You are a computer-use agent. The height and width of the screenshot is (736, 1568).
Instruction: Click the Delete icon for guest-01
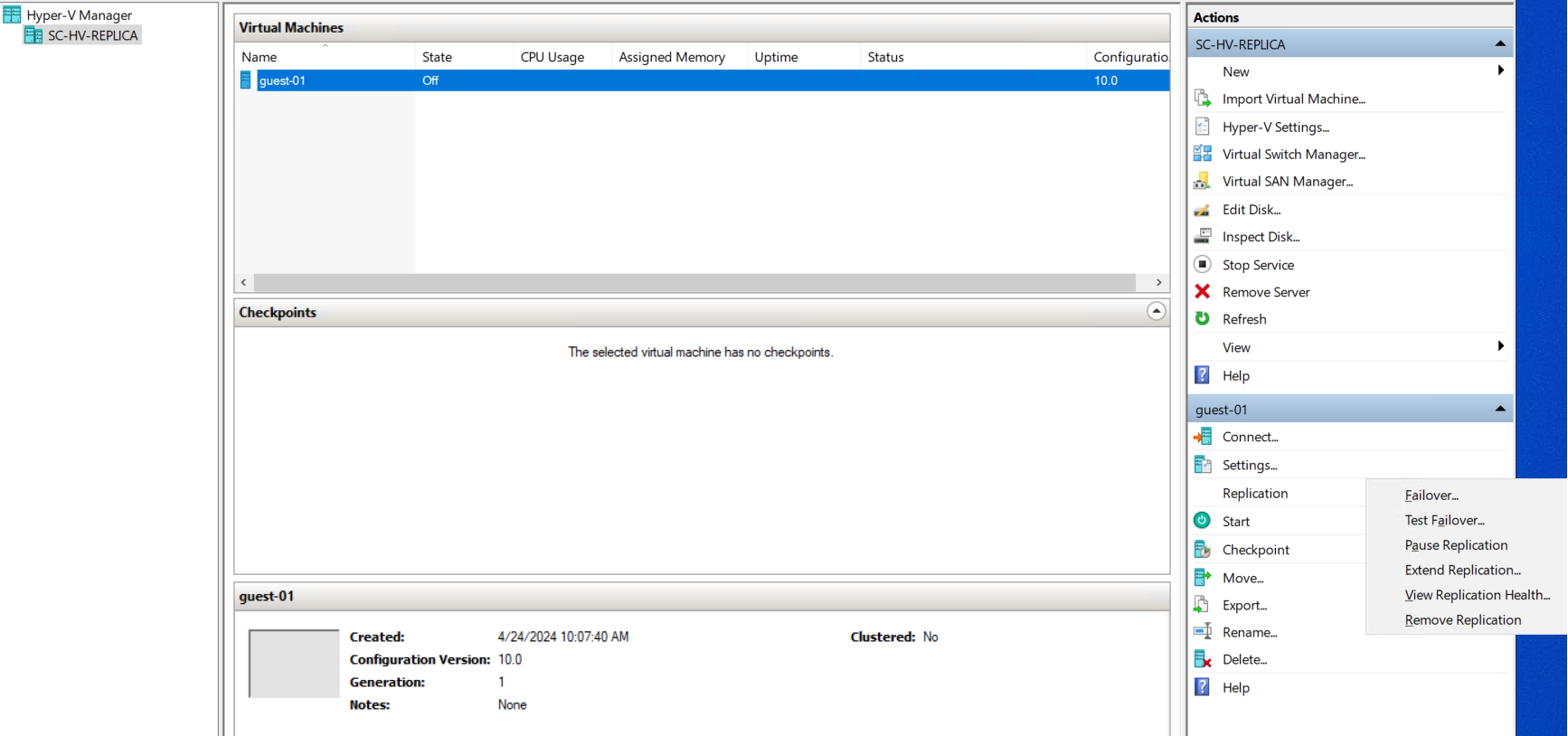pos(1203,659)
